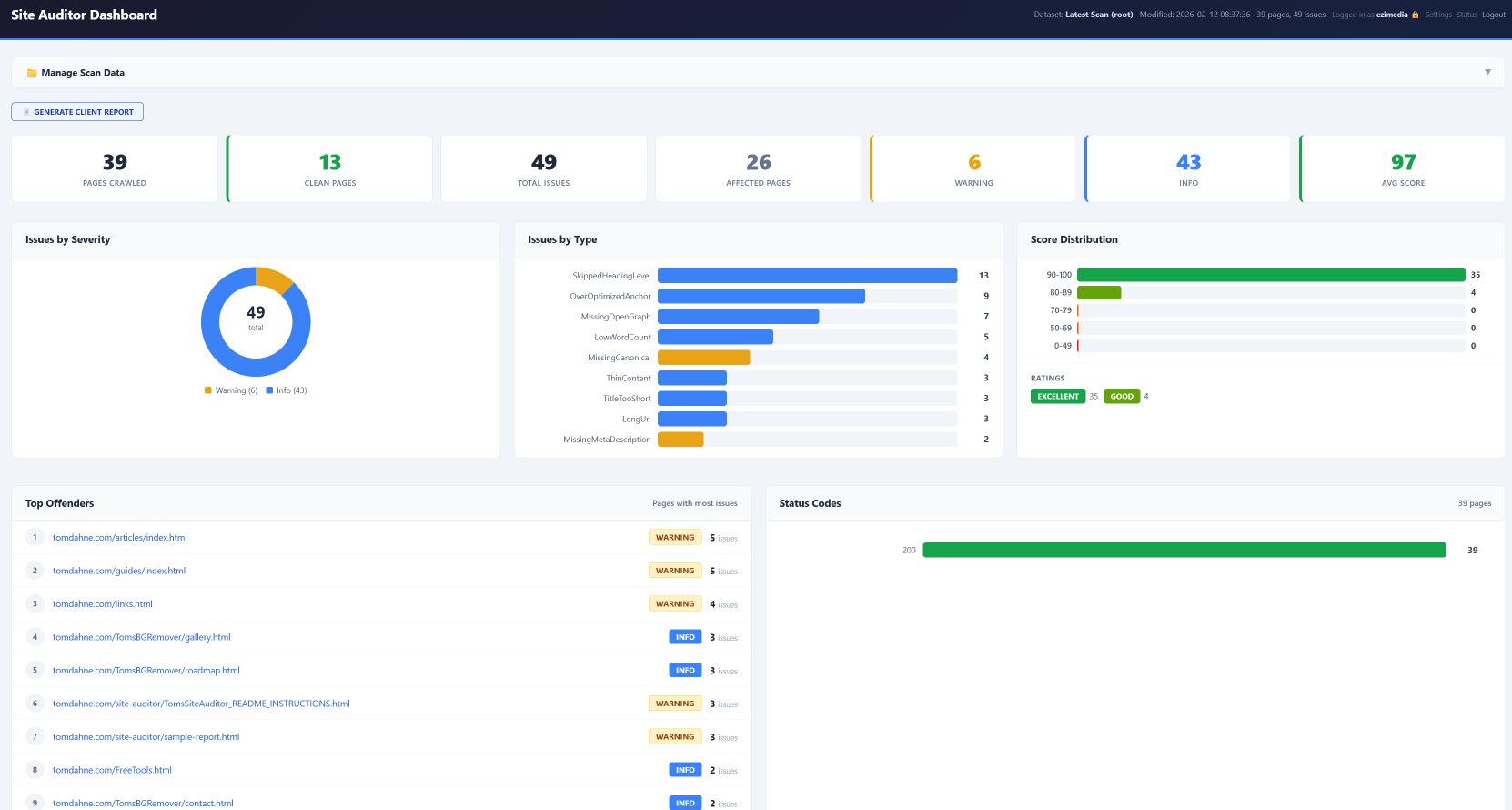The height and width of the screenshot is (810, 1512).
Task: Expand the Manage Scan Data panel arrow
Action: 1487,72
